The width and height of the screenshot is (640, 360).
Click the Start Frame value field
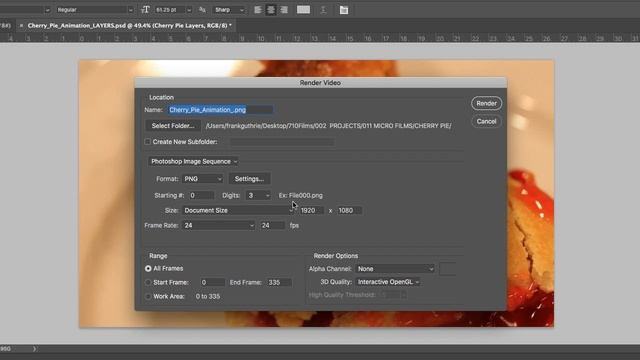point(212,282)
